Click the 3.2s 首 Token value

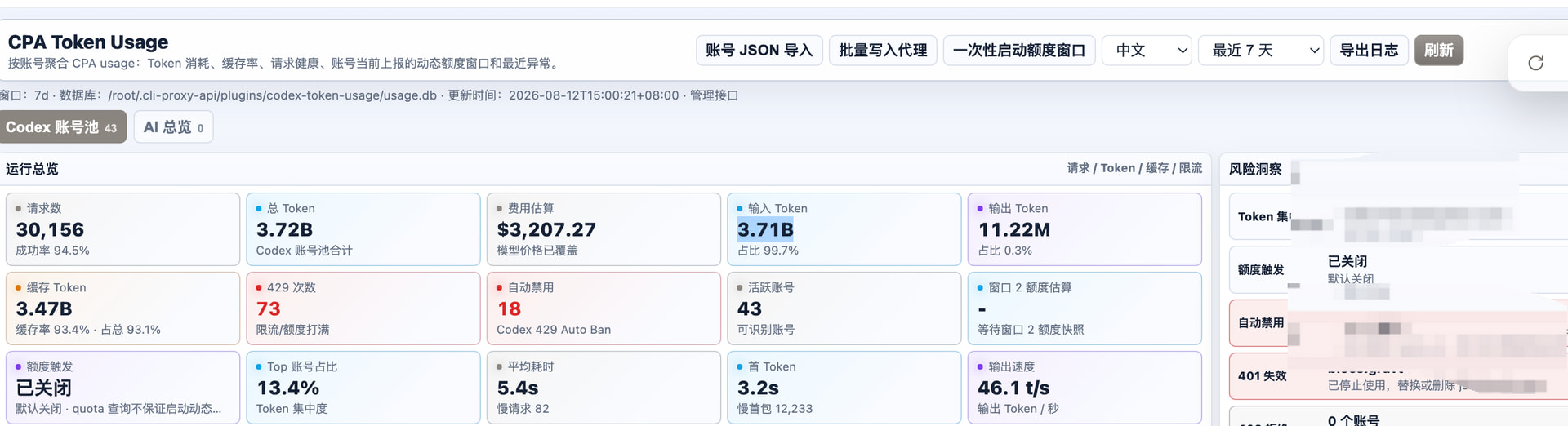(758, 388)
